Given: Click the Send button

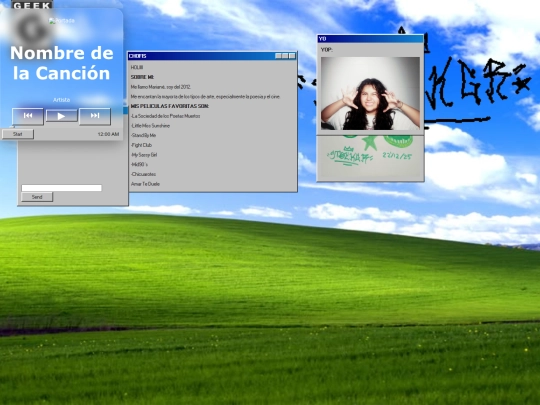Looking at the screenshot, I should [37, 197].
